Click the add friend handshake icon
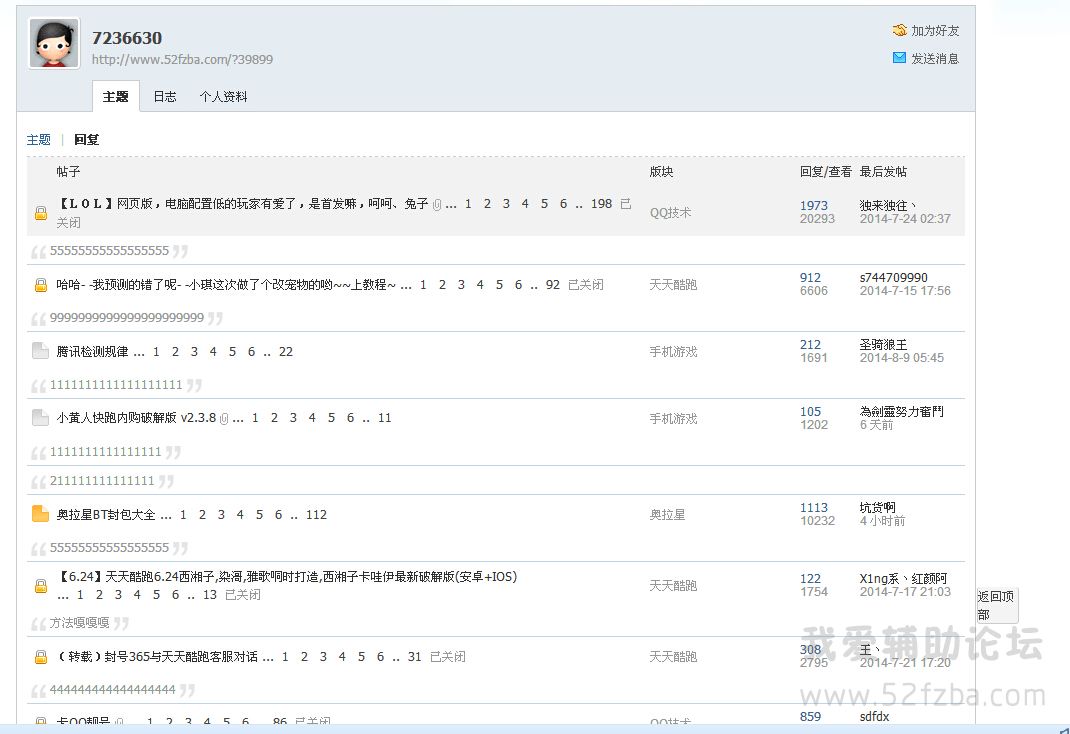 [x=899, y=31]
